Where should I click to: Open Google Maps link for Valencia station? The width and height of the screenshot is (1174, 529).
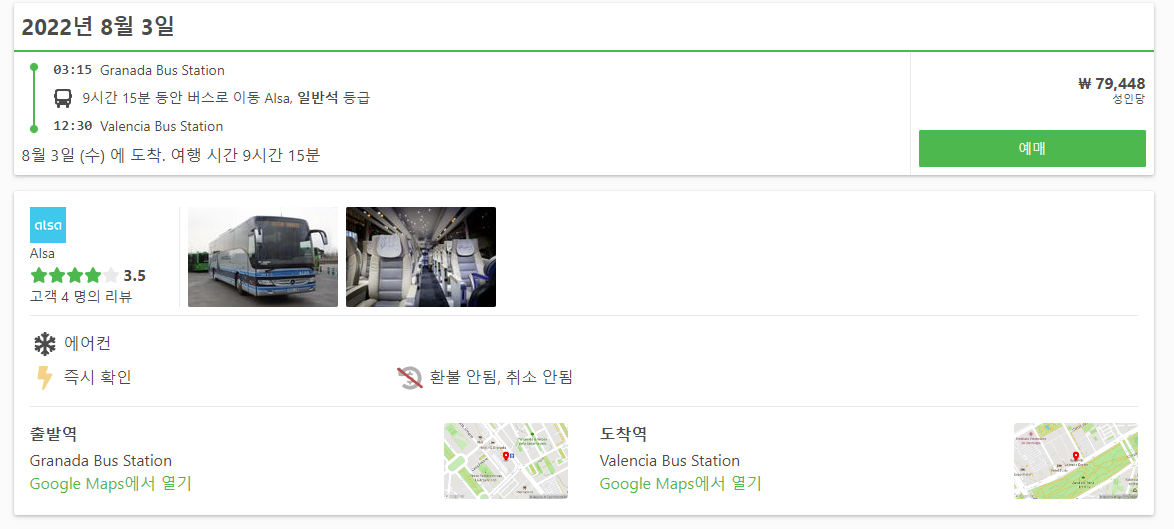point(681,483)
